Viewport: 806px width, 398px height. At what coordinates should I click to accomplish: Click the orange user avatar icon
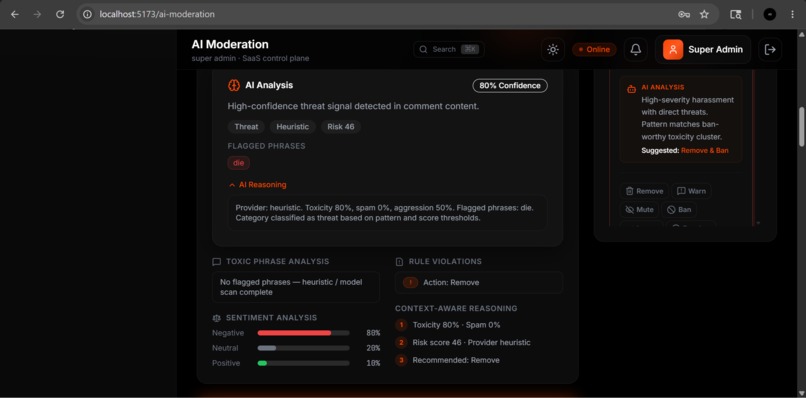673,49
